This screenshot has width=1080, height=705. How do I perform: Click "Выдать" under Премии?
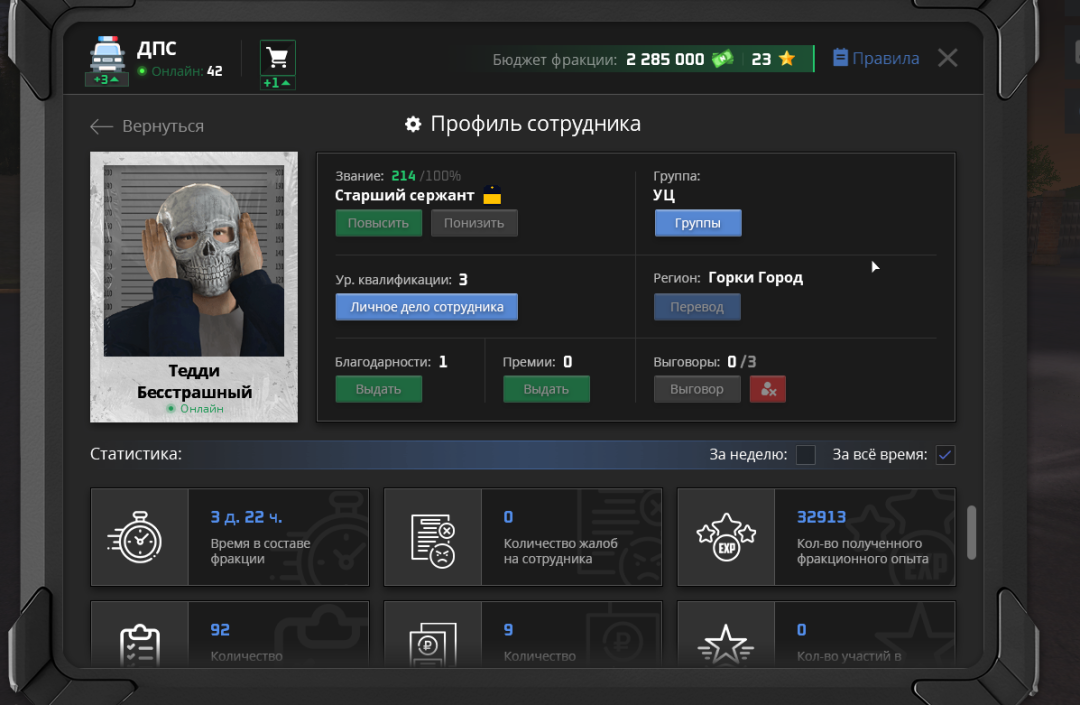tap(546, 389)
